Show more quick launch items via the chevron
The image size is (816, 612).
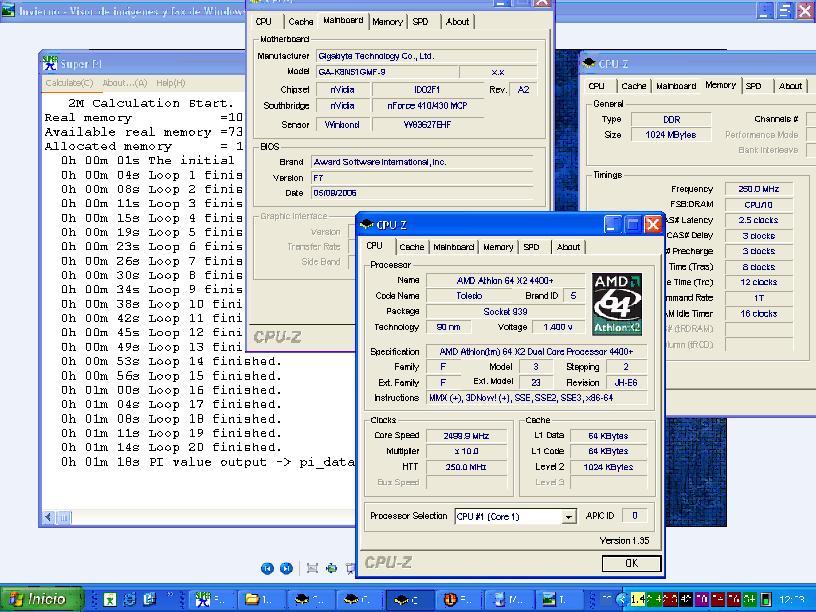click(170, 596)
